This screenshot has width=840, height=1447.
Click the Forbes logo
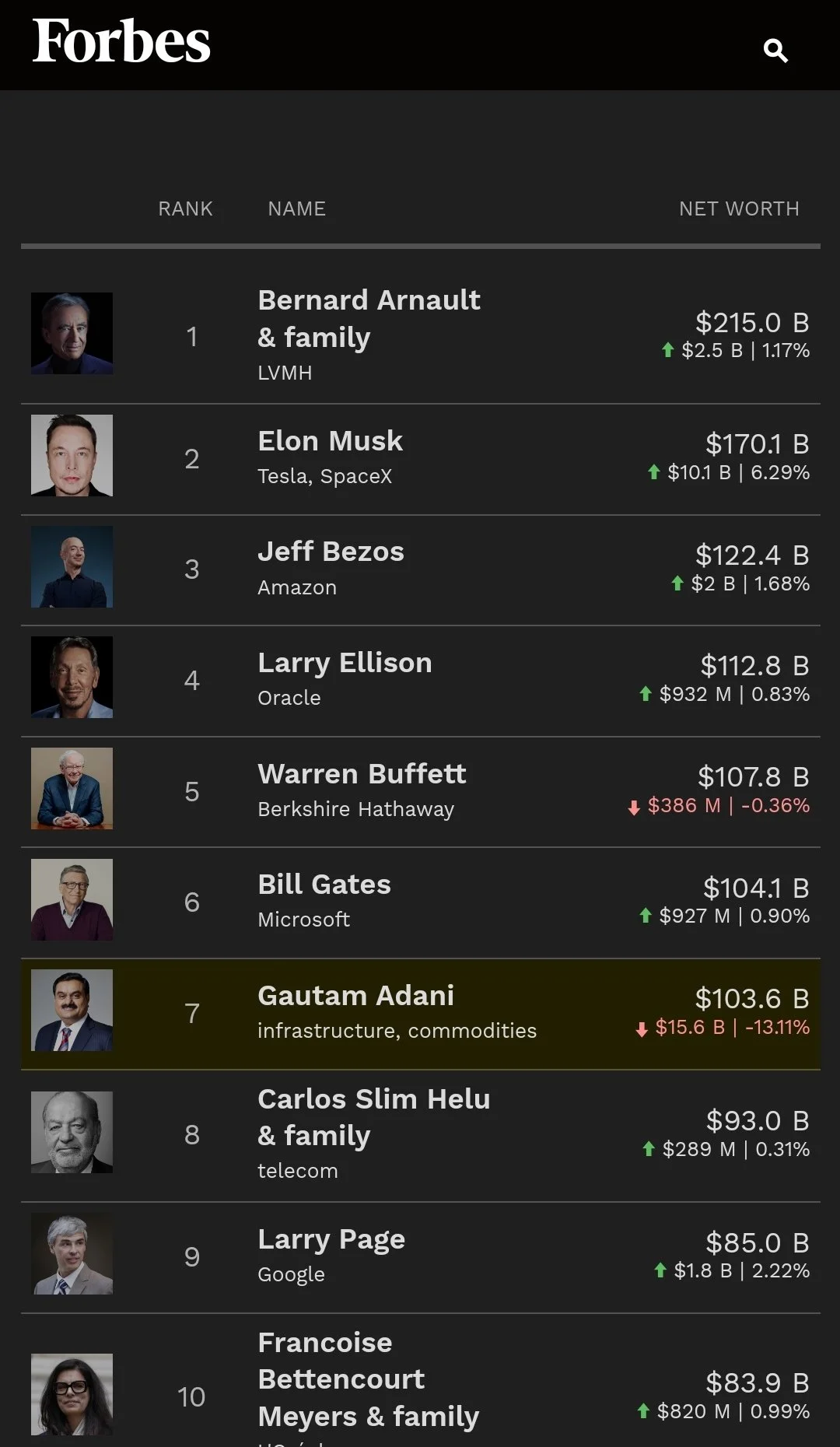(121, 41)
